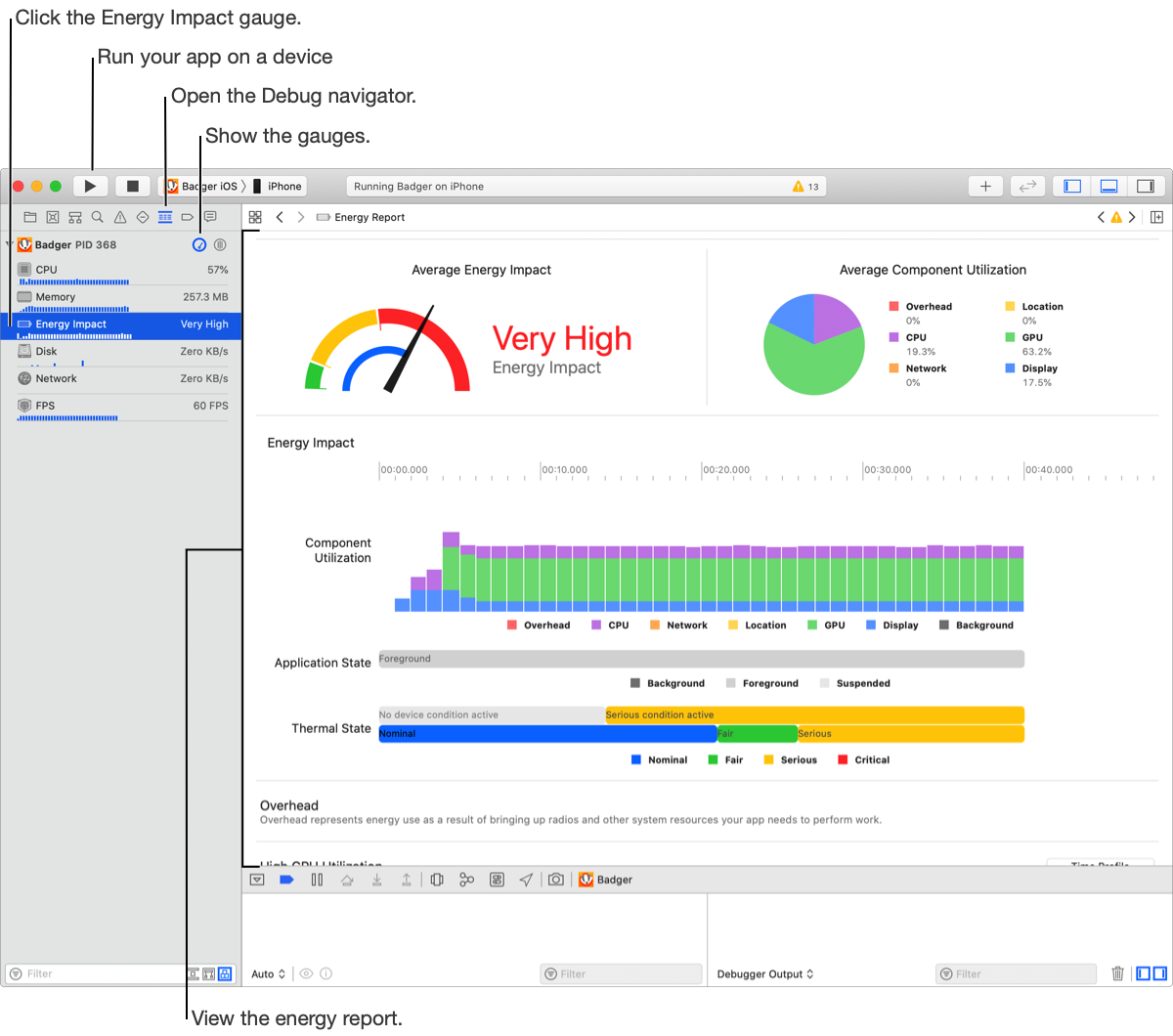1173x1036 pixels.
Task: Collapse the Badger PID 368 disclosure triangle
Action: point(9,244)
